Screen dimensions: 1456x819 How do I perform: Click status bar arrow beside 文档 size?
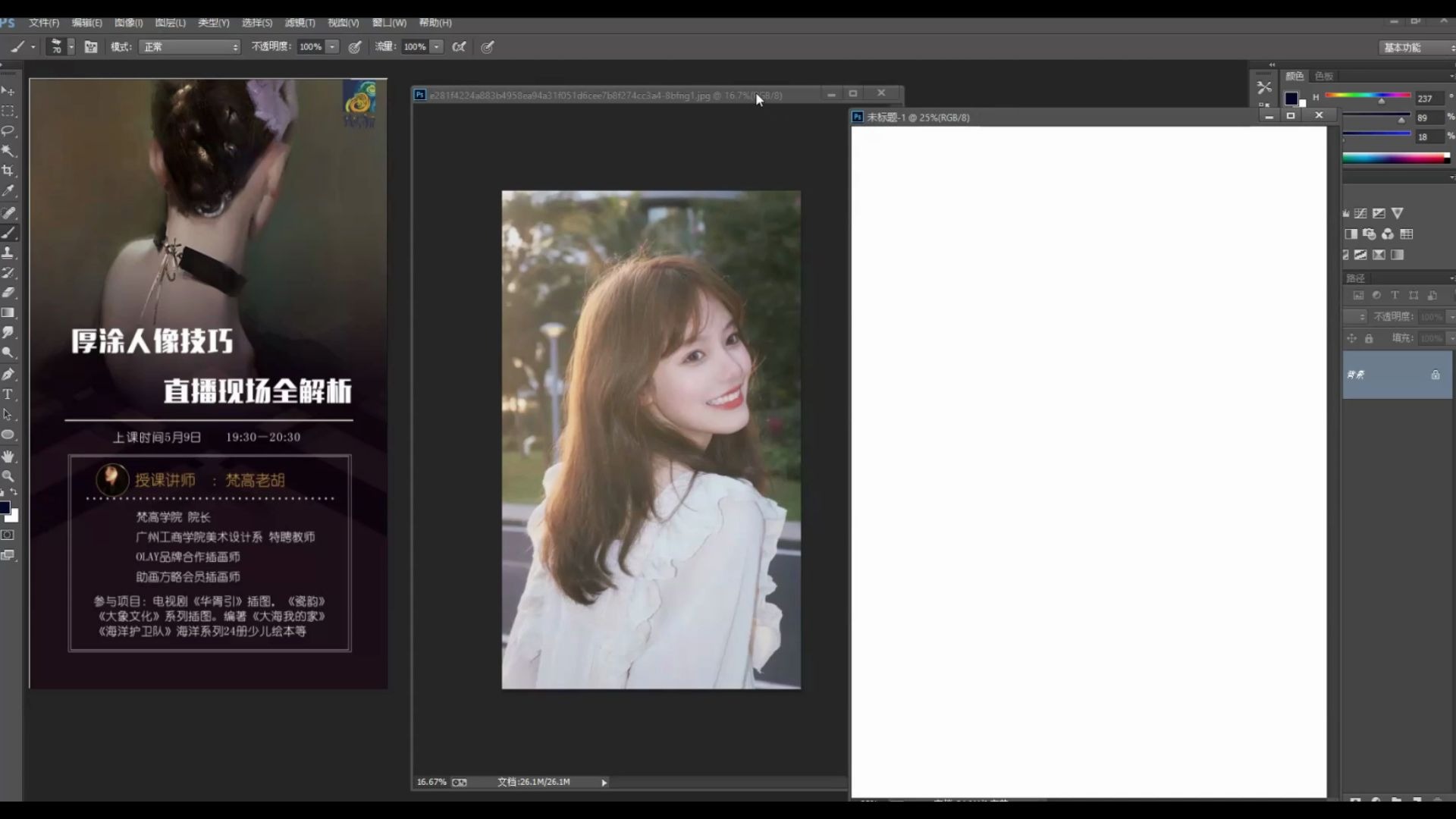(604, 783)
